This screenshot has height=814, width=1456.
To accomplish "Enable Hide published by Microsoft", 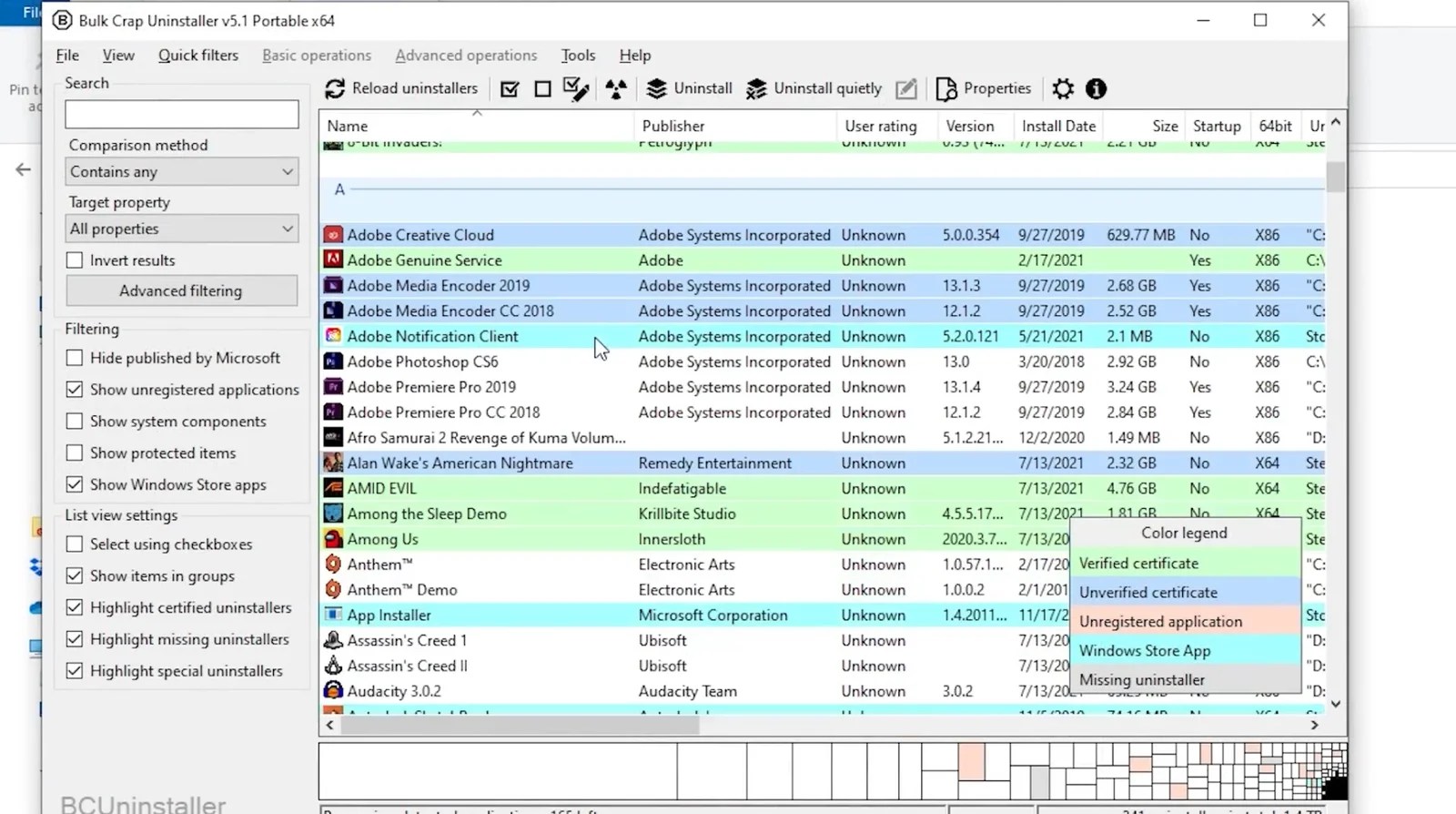I will (75, 358).
